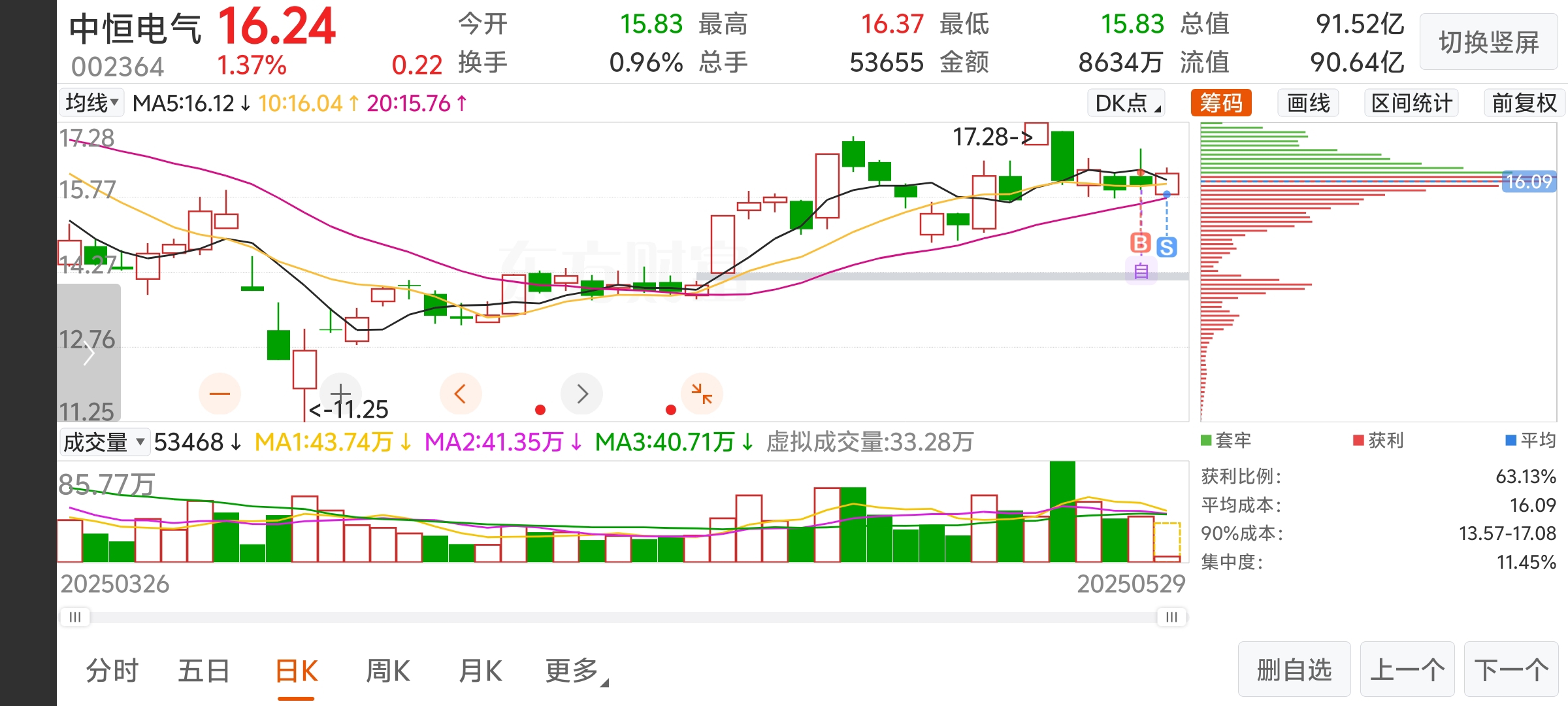The width and height of the screenshot is (1568, 706).
Task: Tap the stock code 002364
Action: tap(118, 67)
